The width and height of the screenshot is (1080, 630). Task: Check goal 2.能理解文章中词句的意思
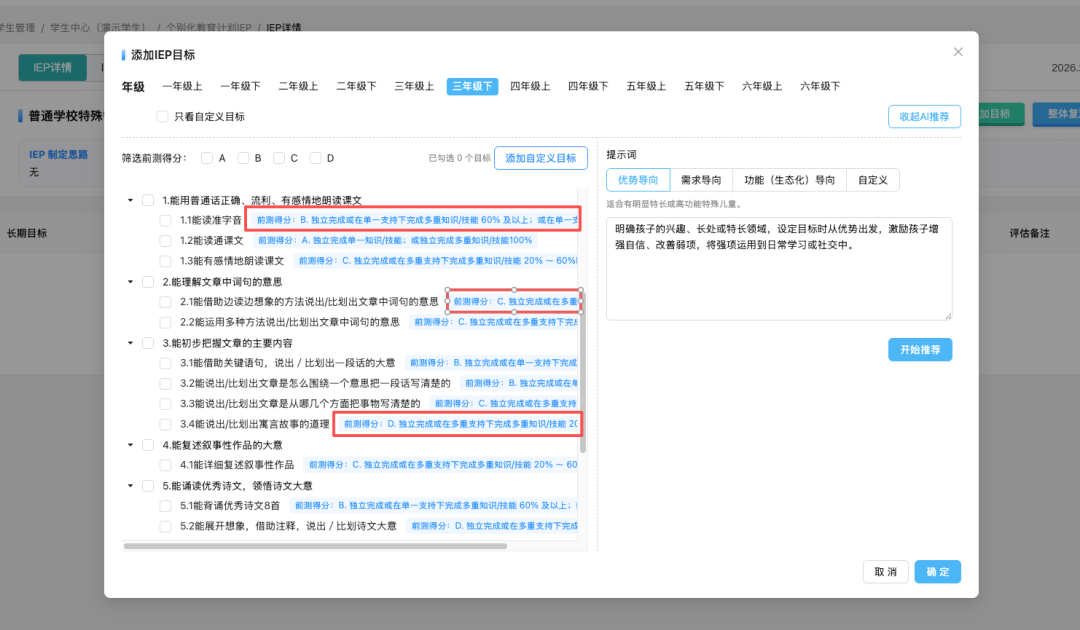pos(148,282)
